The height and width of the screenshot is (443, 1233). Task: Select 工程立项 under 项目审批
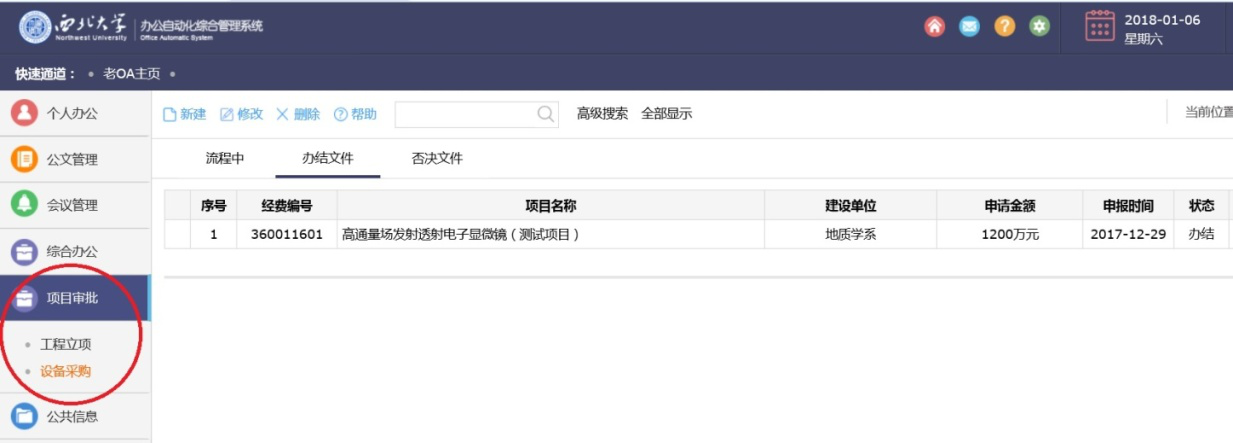[x=66, y=344]
